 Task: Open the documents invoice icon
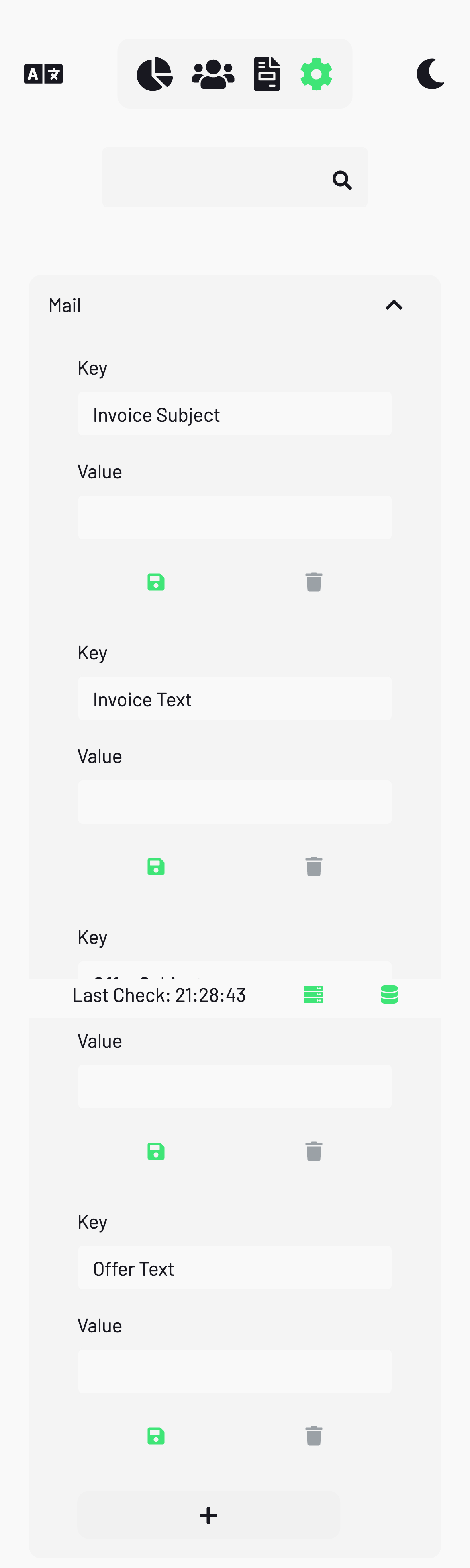[x=267, y=74]
